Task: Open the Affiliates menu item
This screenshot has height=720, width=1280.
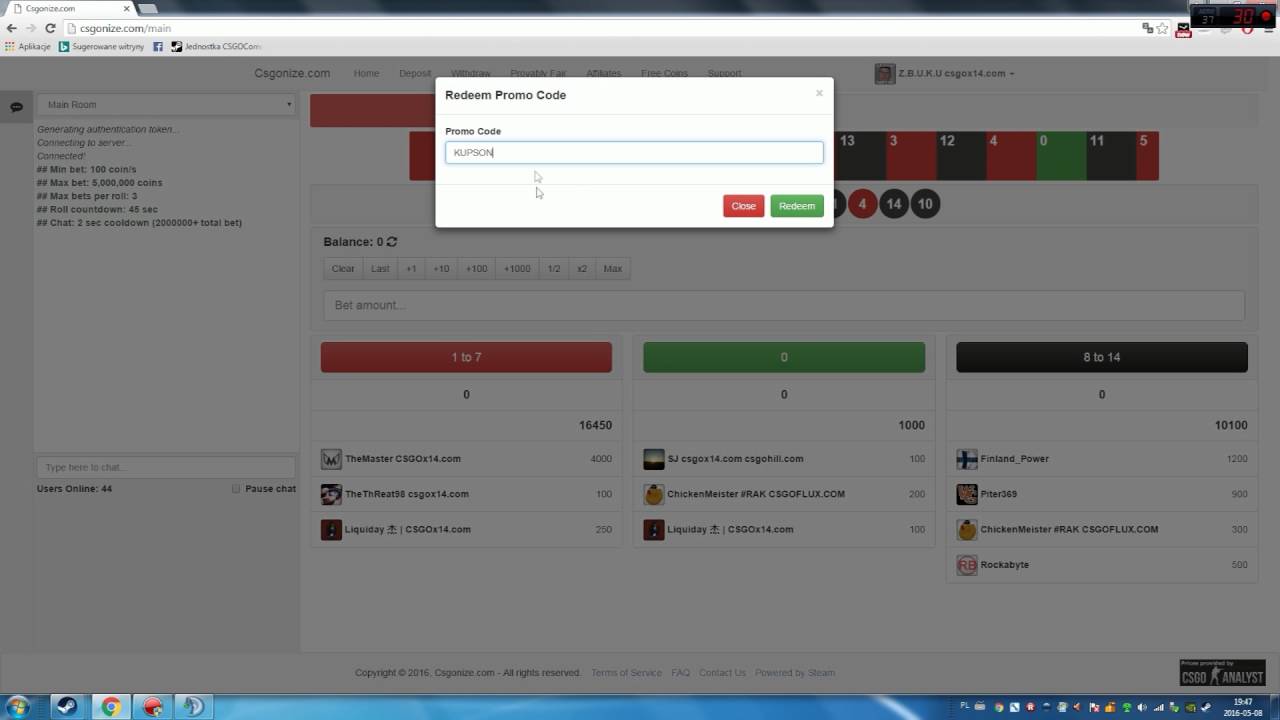Action: 604,73
